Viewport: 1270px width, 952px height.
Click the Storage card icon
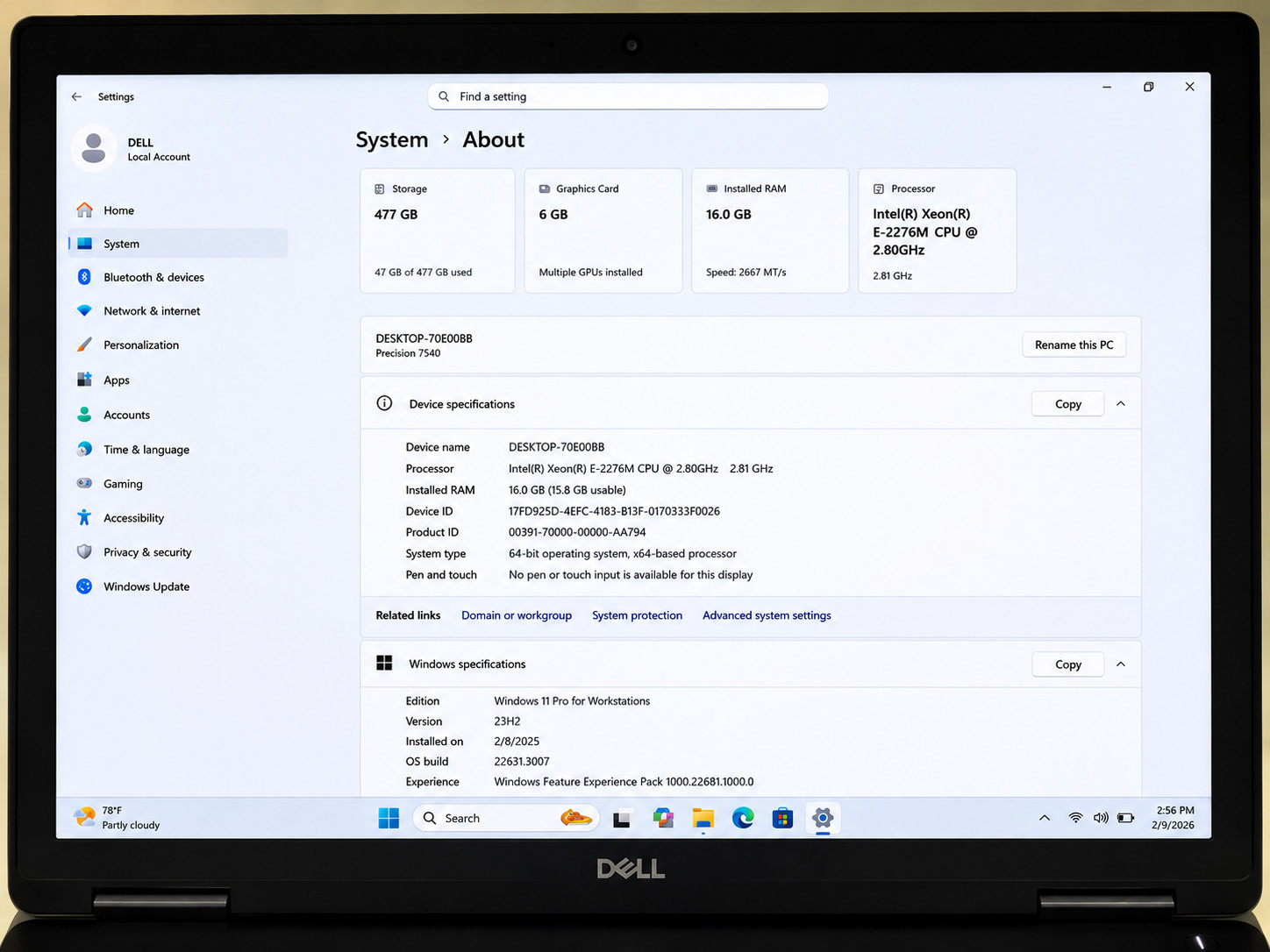[380, 188]
